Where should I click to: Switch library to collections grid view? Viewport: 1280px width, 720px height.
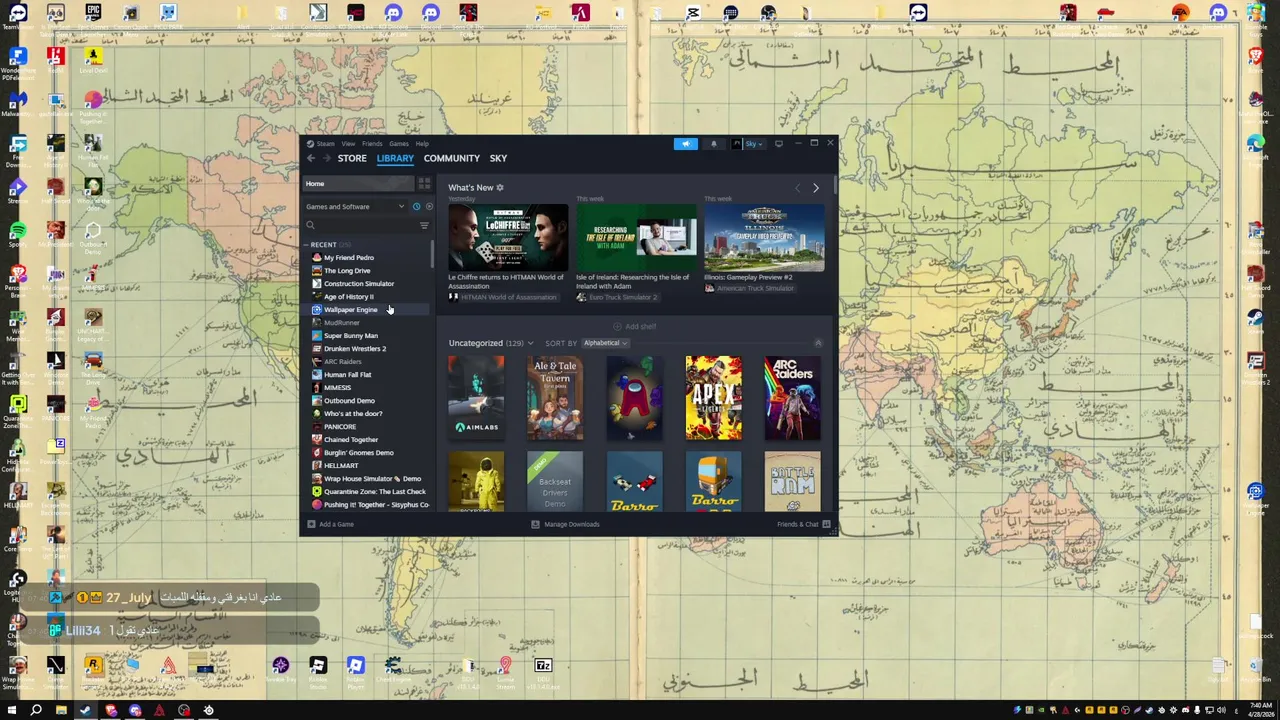[x=424, y=184]
